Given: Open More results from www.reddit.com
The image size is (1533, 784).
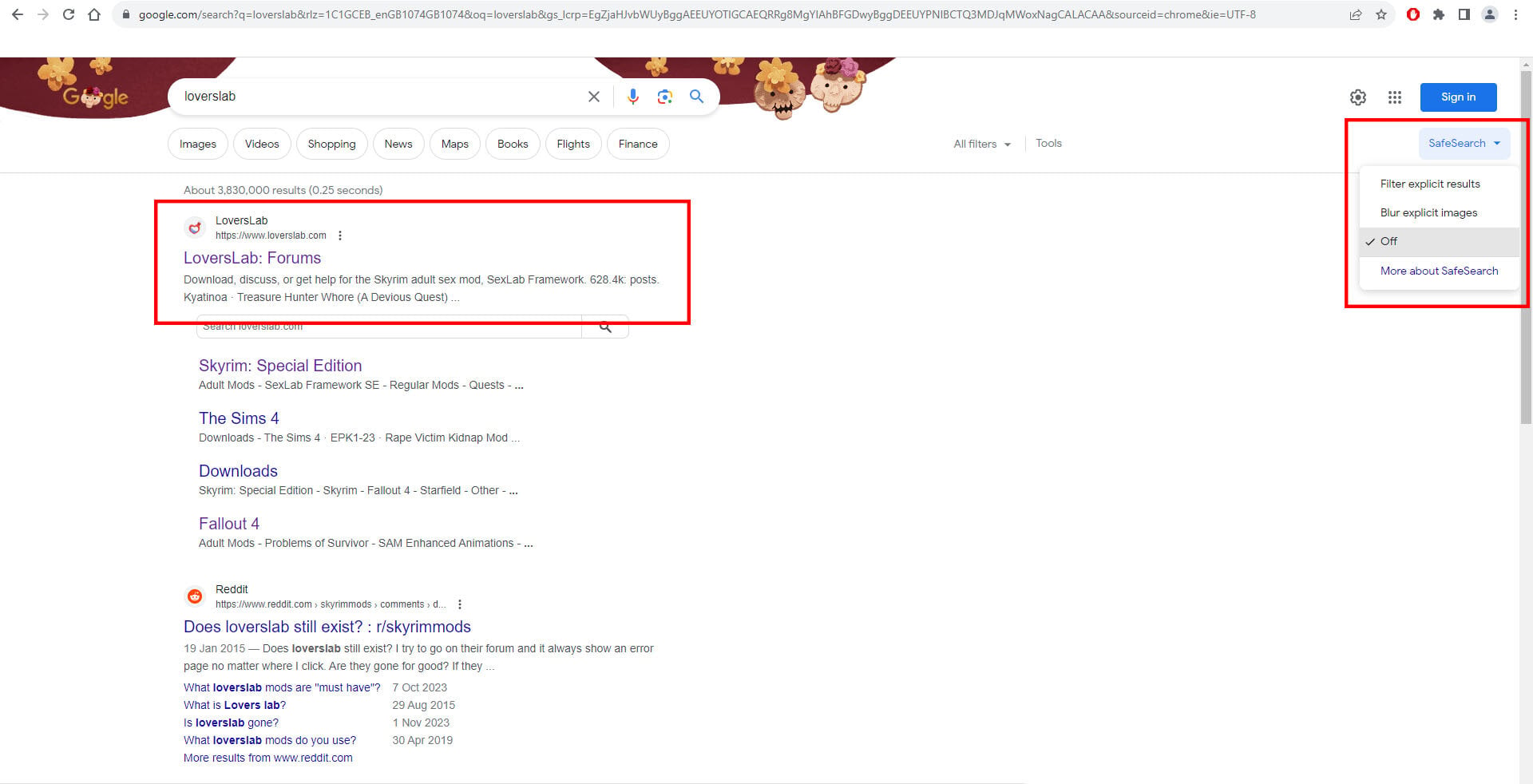Looking at the screenshot, I should [268, 758].
